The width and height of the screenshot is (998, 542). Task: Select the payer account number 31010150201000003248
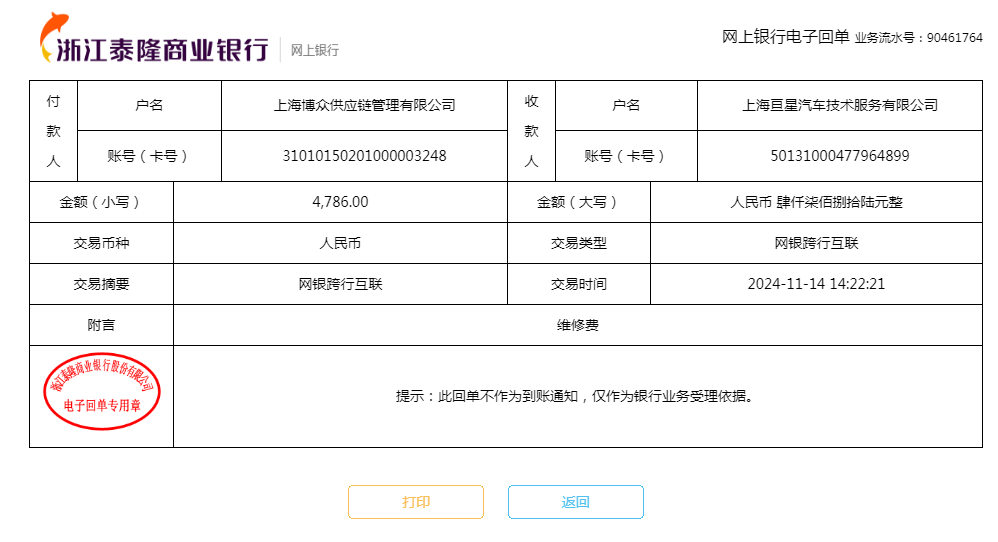point(364,156)
